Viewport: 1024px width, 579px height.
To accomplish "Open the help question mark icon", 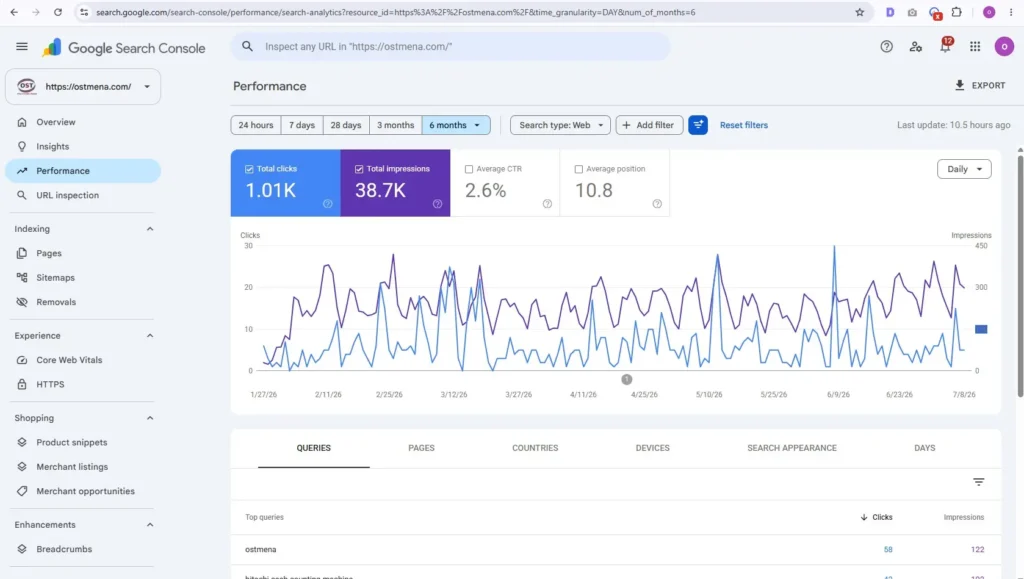I will 886,46.
